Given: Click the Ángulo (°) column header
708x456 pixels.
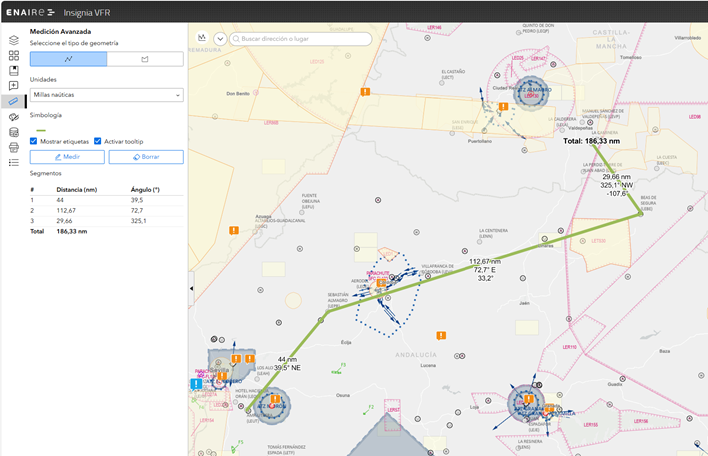Looking at the screenshot, I should click(x=145, y=190).
